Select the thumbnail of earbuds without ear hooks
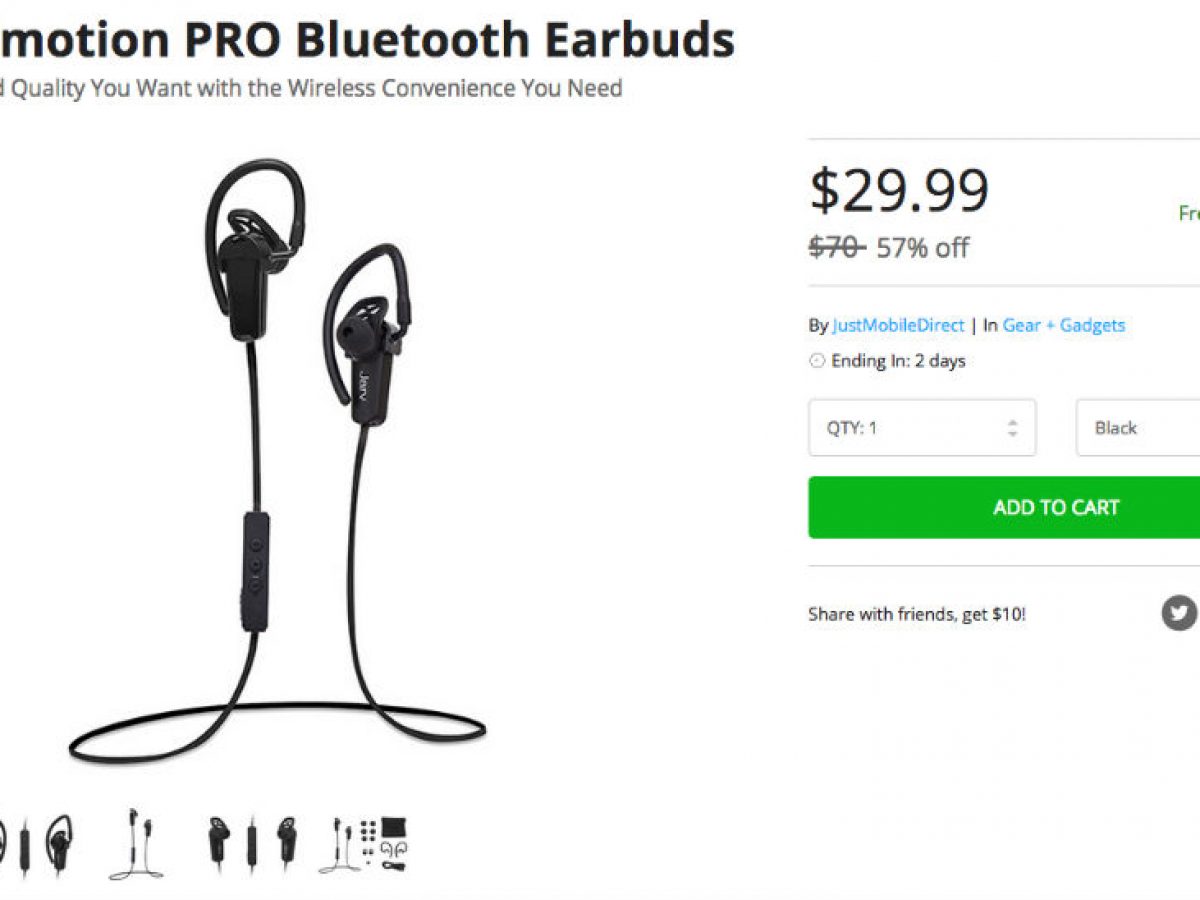Viewport: 1200px width, 900px height. (x=252, y=845)
